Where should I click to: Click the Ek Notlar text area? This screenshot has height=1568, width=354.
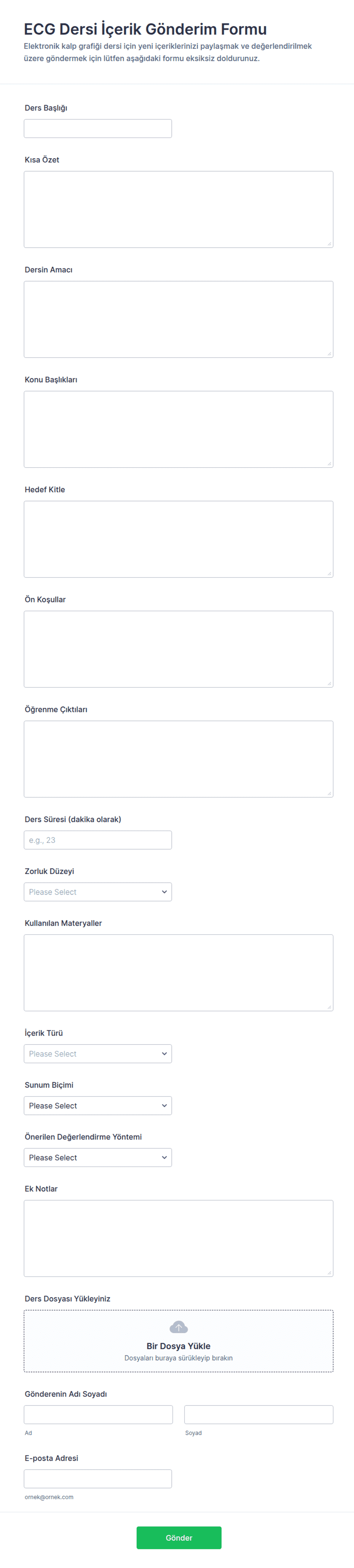[x=179, y=1238]
